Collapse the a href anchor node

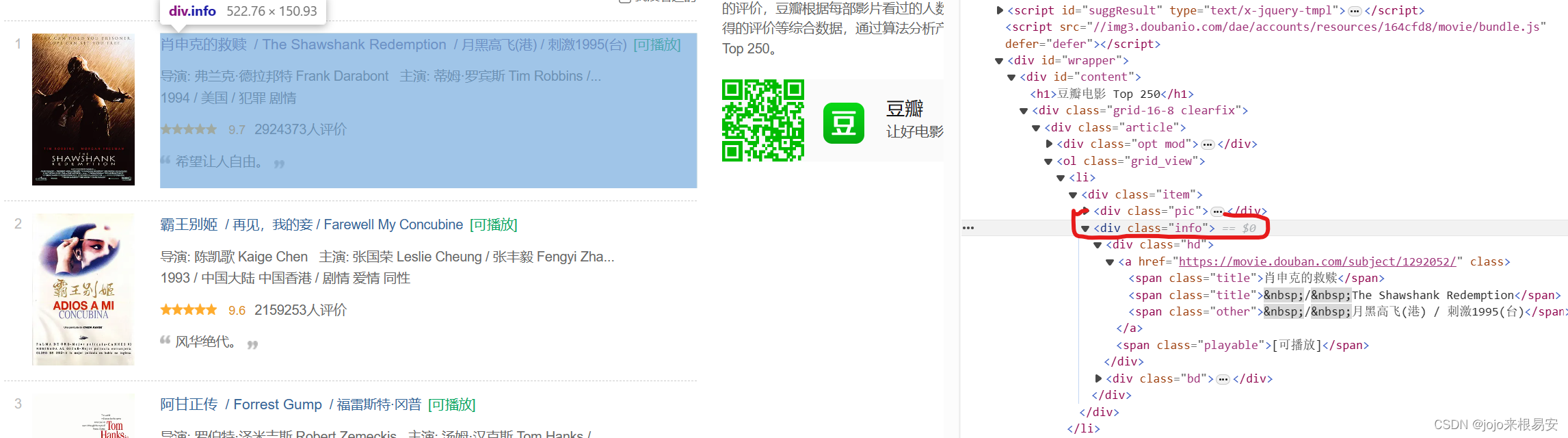[x=1110, y=262]
